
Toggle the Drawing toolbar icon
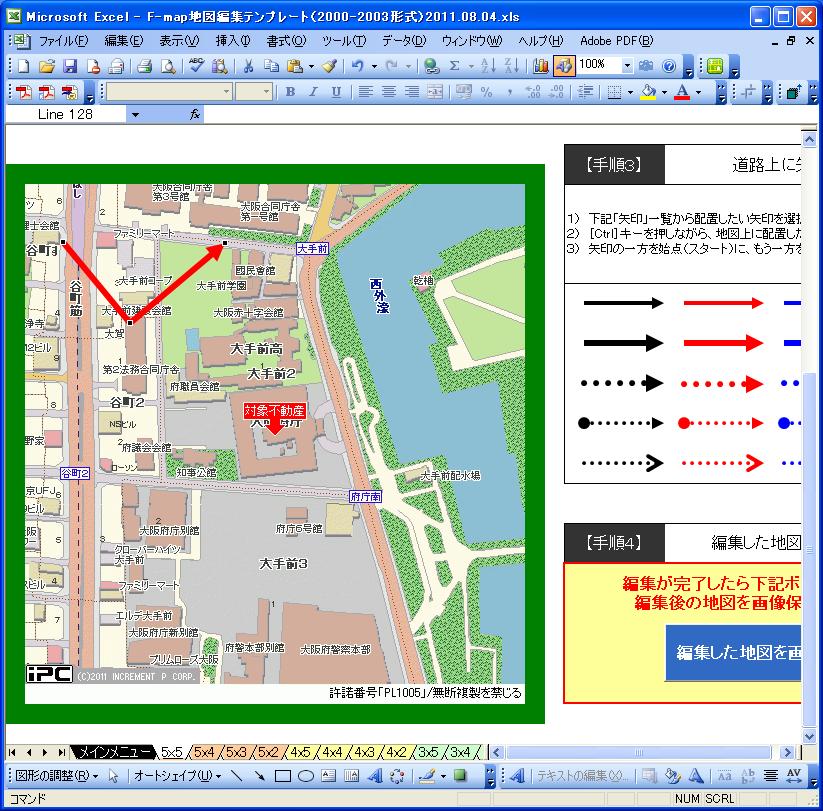564,66
